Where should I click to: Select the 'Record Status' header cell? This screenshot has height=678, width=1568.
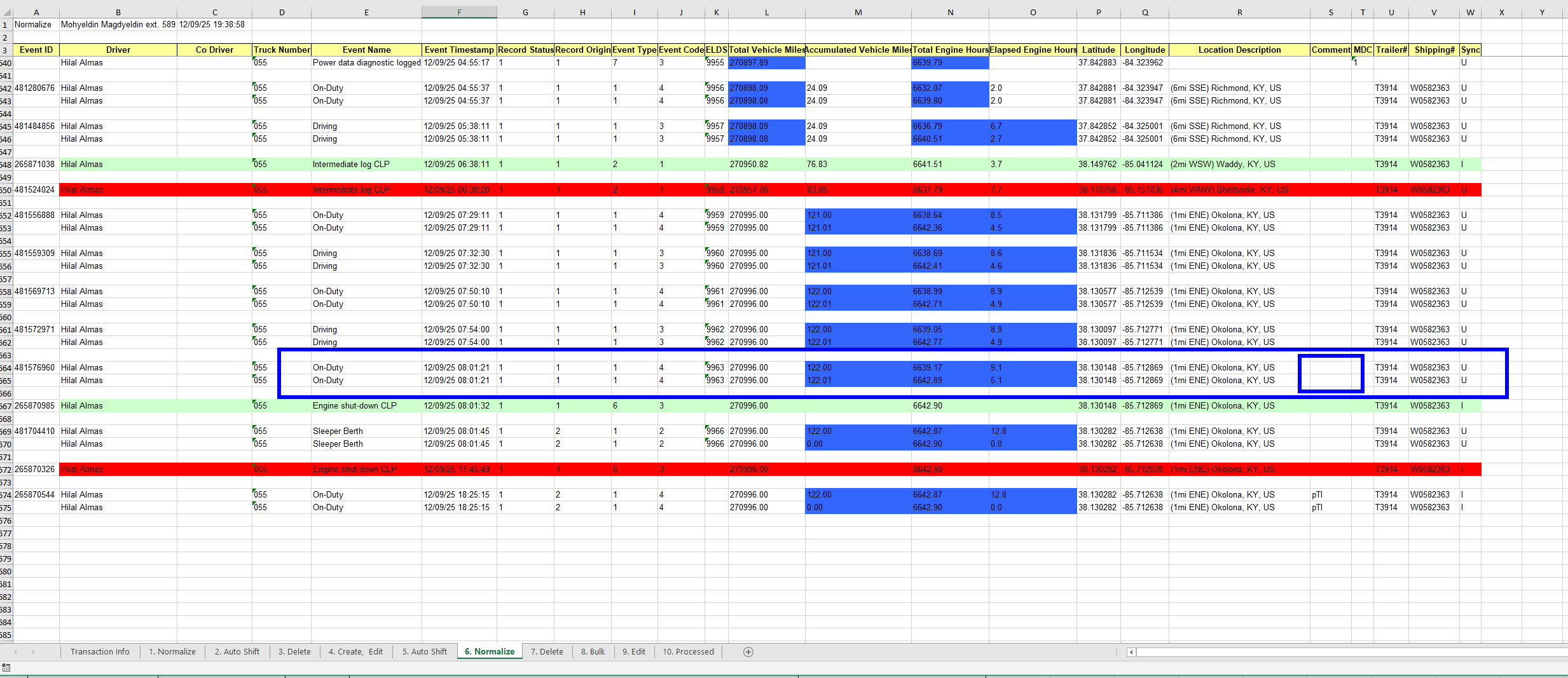click(x=525, y=50)
